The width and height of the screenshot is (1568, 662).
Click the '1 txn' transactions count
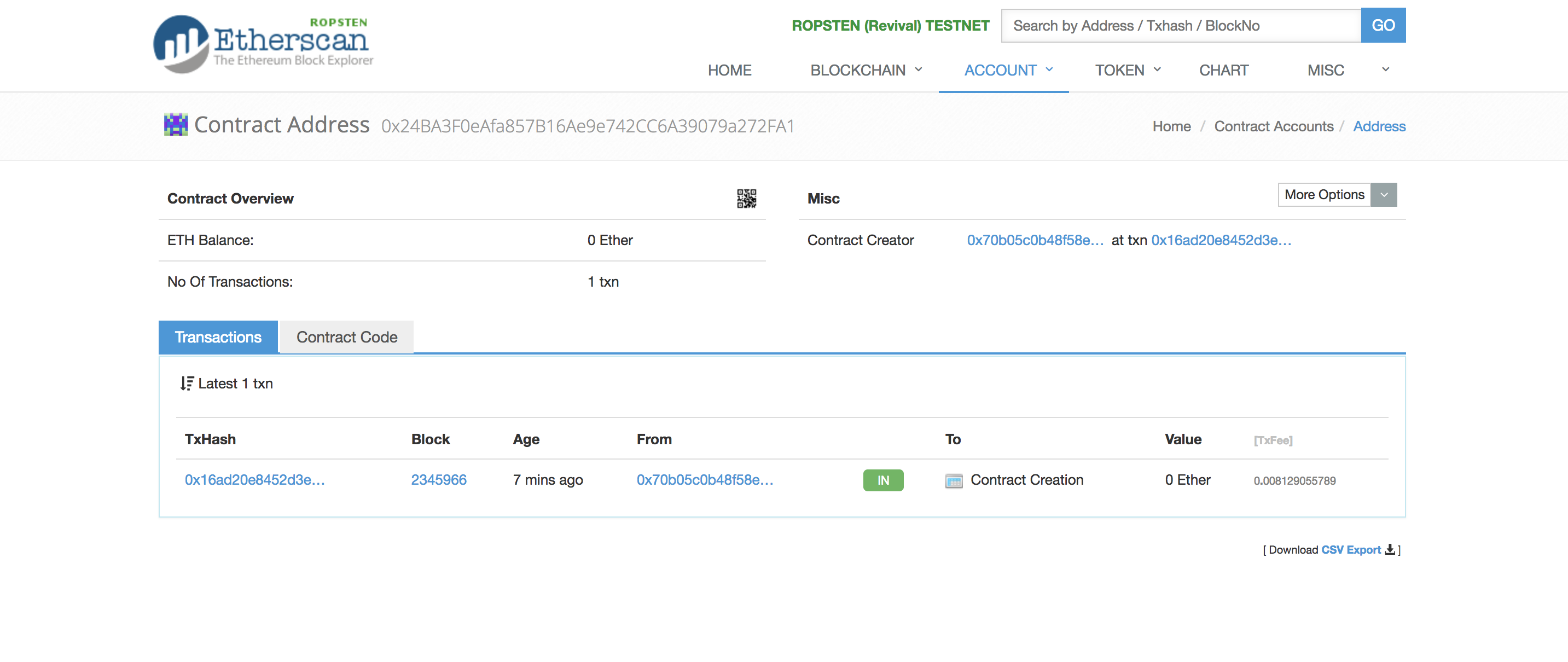tap(603, 282)
